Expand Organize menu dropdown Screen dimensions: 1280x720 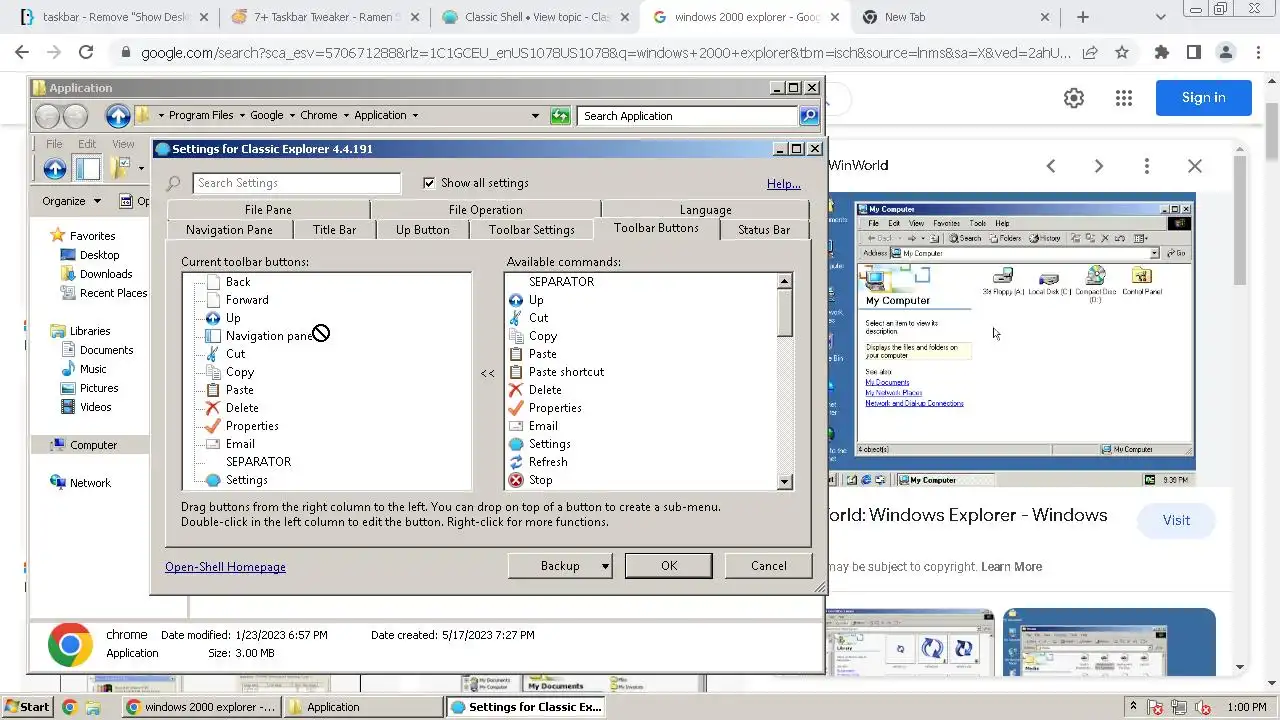[97, 201]
